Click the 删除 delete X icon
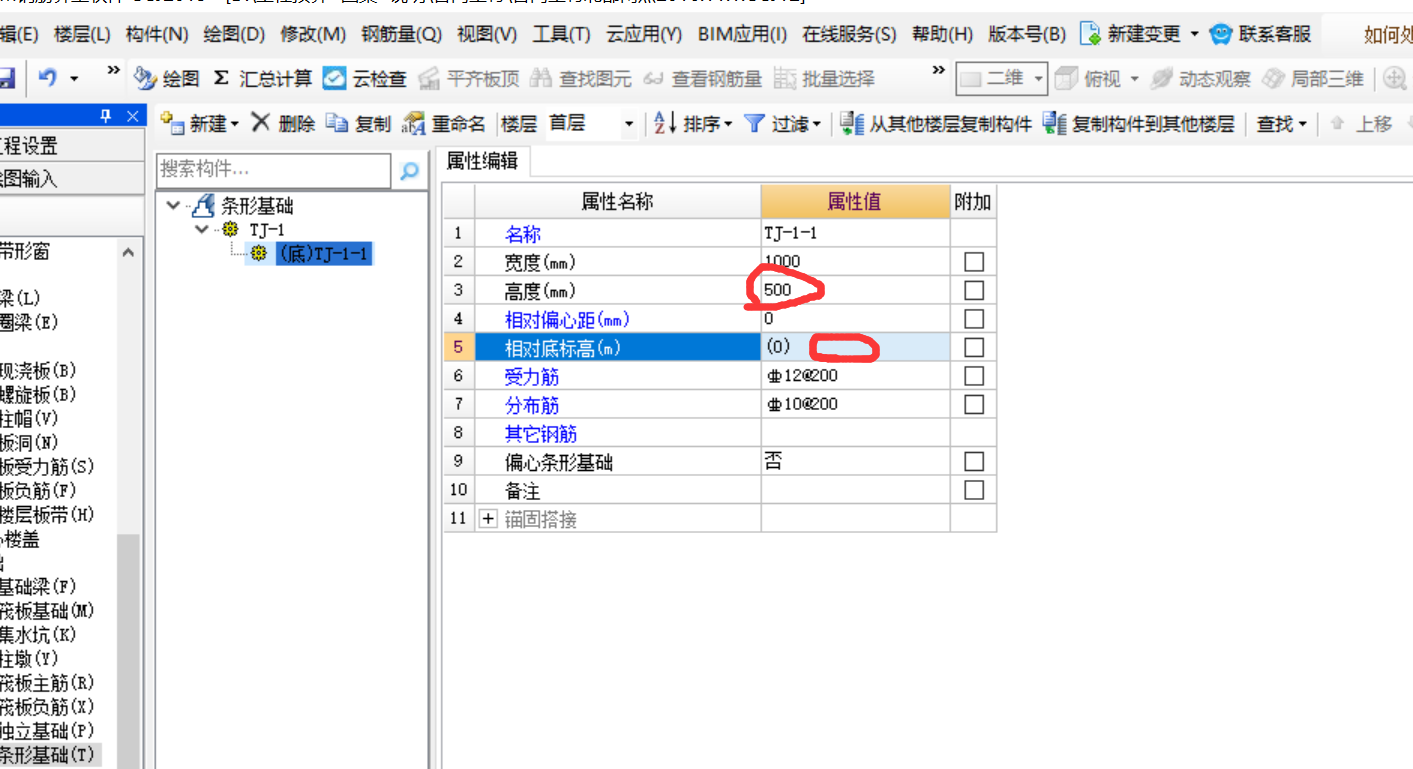Image resolution: width=1413 pixels, height=769 pixels. (261, 123)
